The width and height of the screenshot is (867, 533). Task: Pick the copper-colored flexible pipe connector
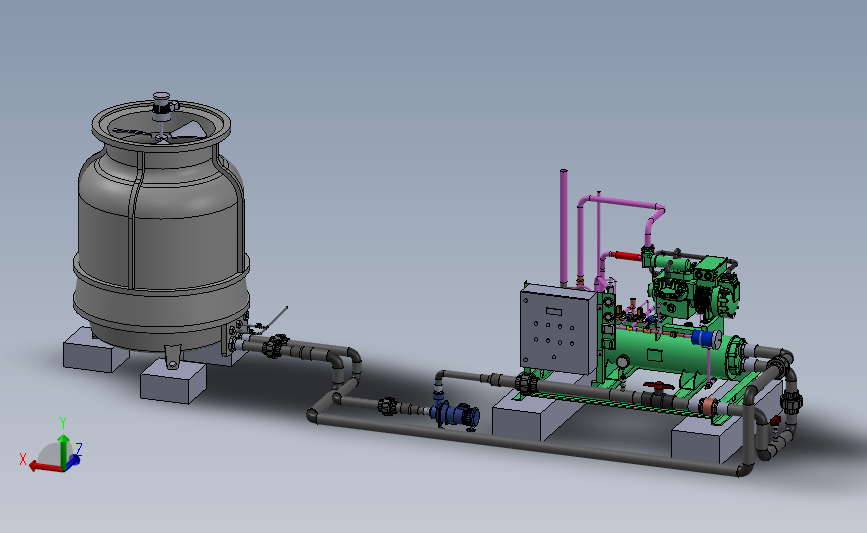[x=708, y=406]
